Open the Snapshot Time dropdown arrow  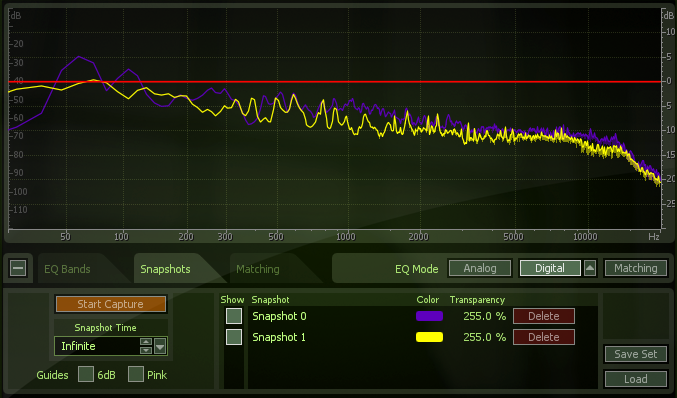(x=160, y=346)
